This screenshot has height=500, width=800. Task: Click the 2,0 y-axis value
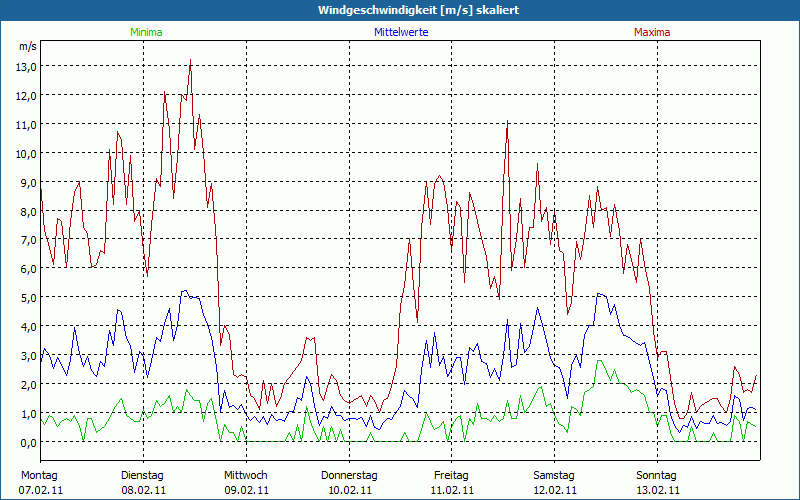(28, 384)
